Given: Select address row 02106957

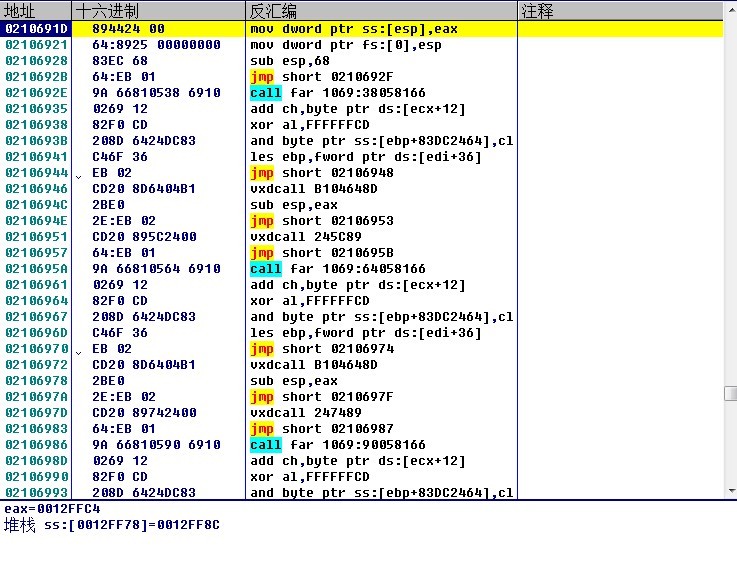Looking at the screenshot, I should point(36,252).
